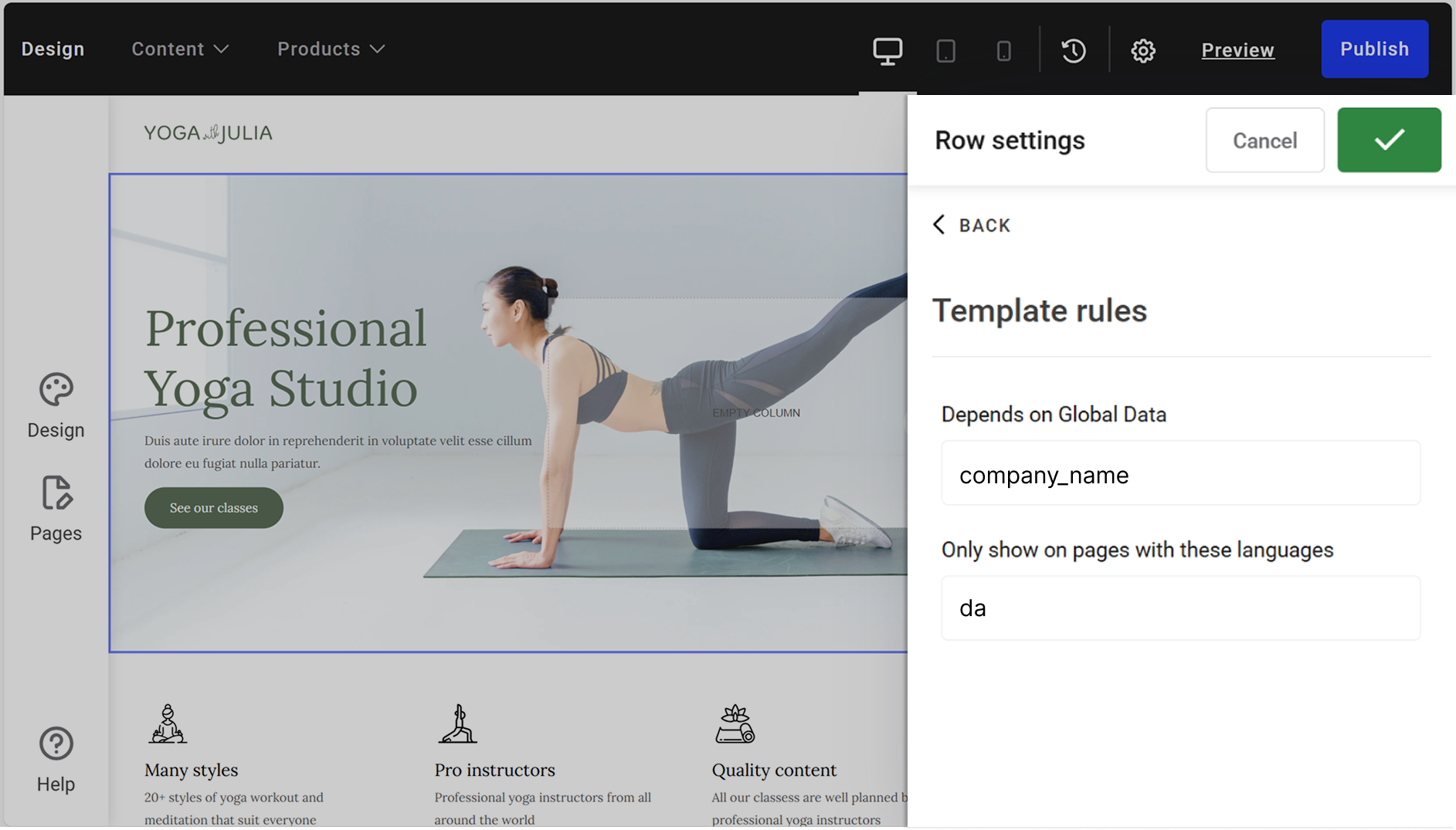The width and height of the screenshot is (1456, 830).
Task: Open the Pages panel in the sidebar
Action: click(x=55, y=508)
